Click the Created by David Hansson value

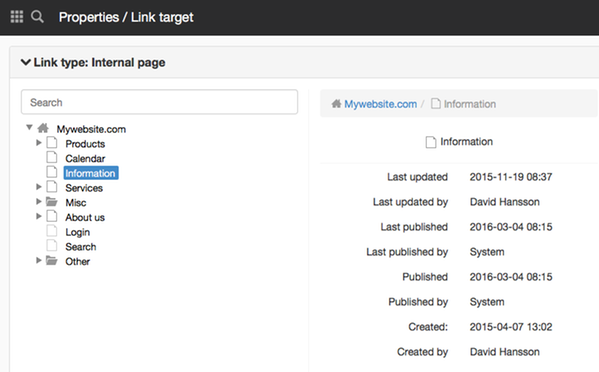[505, 352]
